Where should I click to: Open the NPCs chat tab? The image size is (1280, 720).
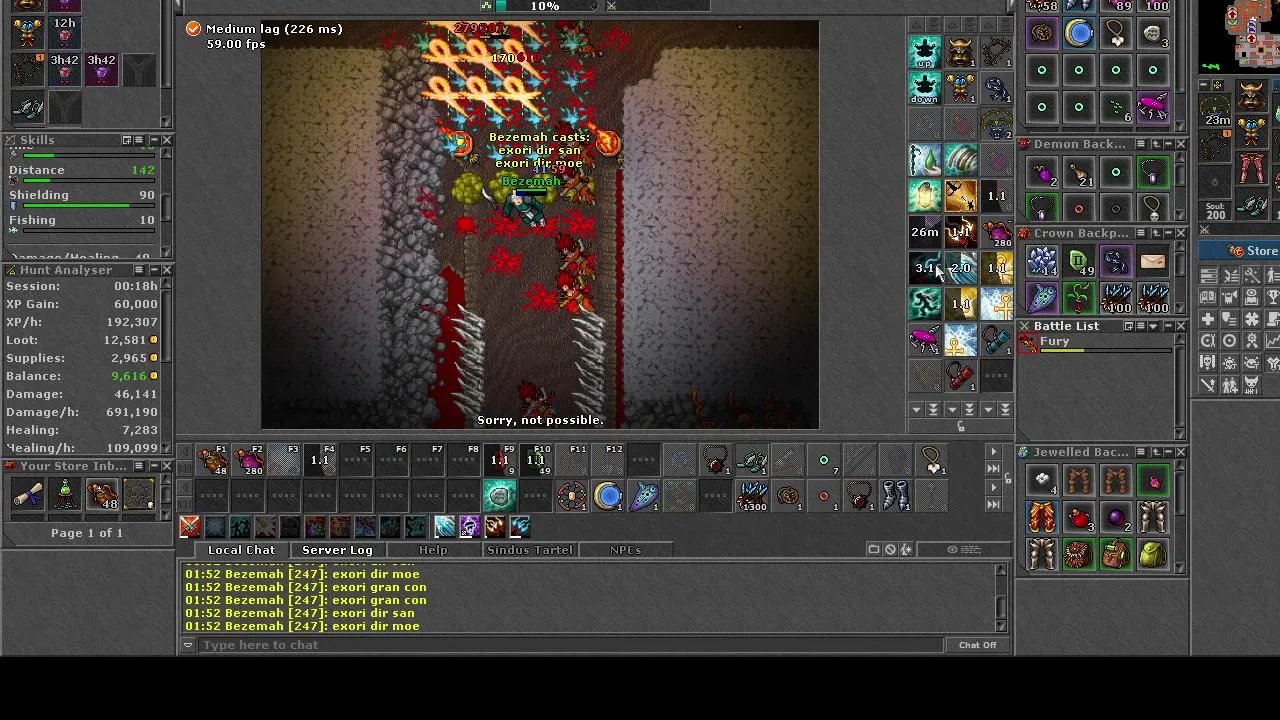point(625,550)
